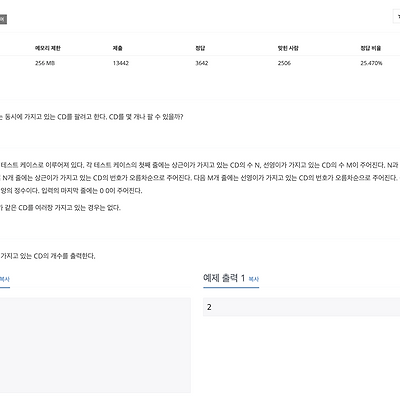This screenshot has width=400, height=400.
Task: Click the output description ending 출력한다
Action: (48, 256)
